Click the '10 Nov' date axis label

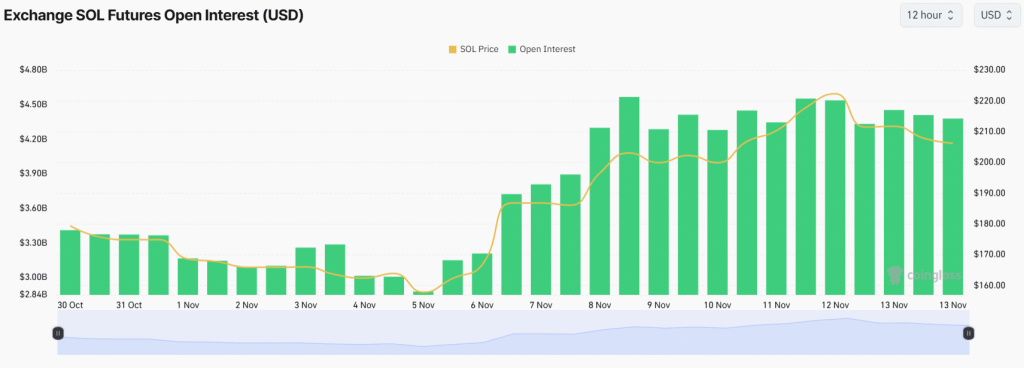tap(717, 305)
